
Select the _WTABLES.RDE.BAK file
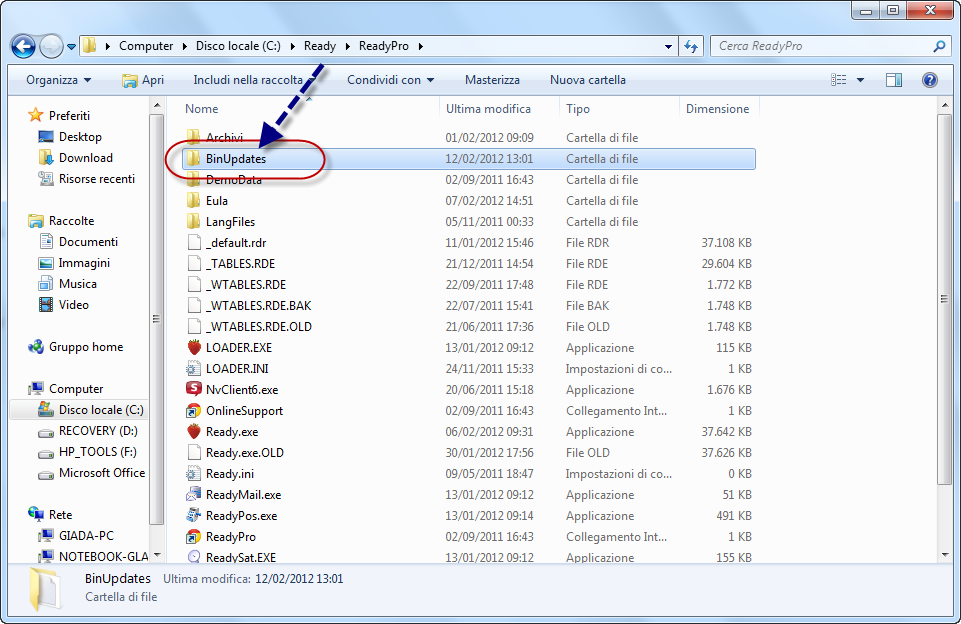259,305
